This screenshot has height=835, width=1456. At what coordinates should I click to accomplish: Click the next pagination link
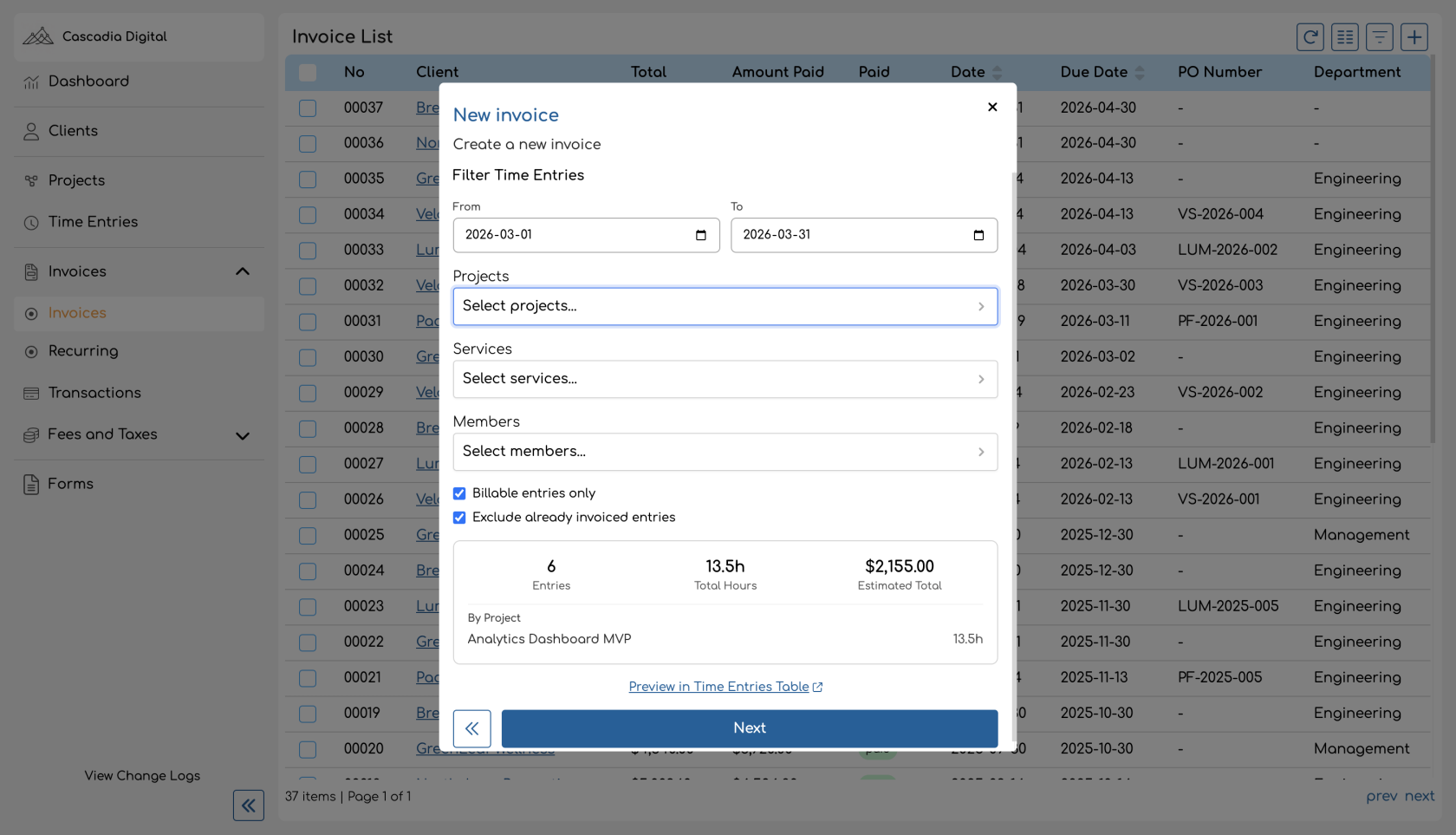pyautogui.click(x=1420, y=796)
